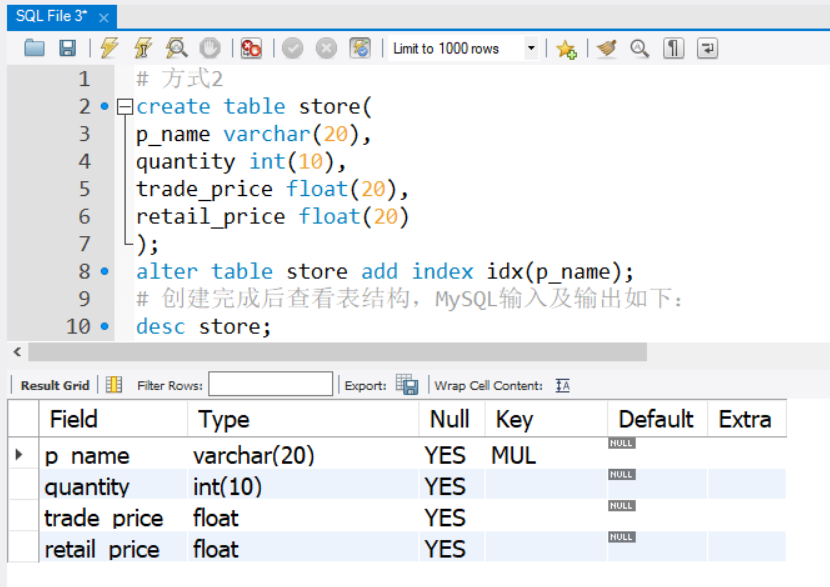
Task: Run Explain plan magnifier-lightning icon
Action: pos(176,48)
